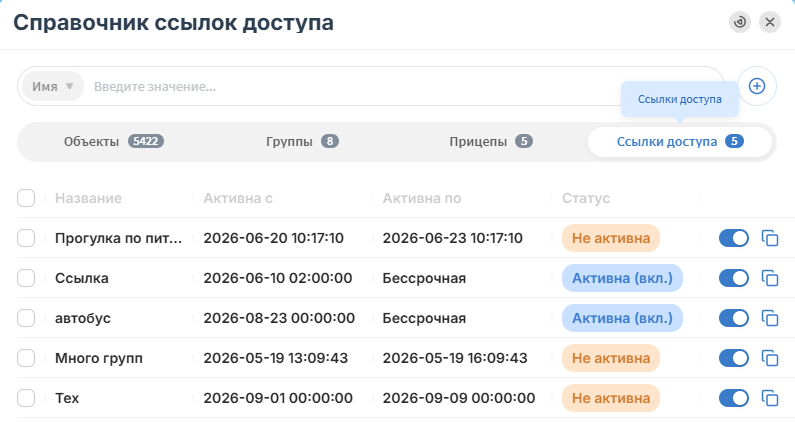Check the Ссылка row checkbox

coord(26,278)
